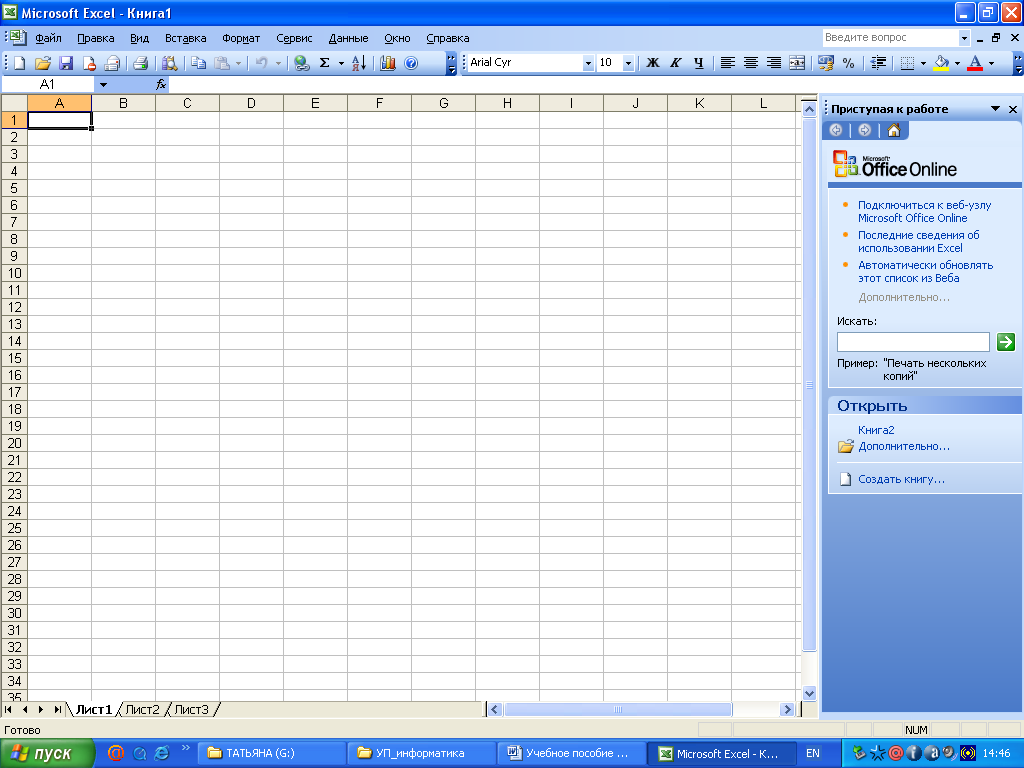This screenshot has height=768, width=1024.
Task: Click the Copy icon in the toolbar
Action: (x=199, y=63)
